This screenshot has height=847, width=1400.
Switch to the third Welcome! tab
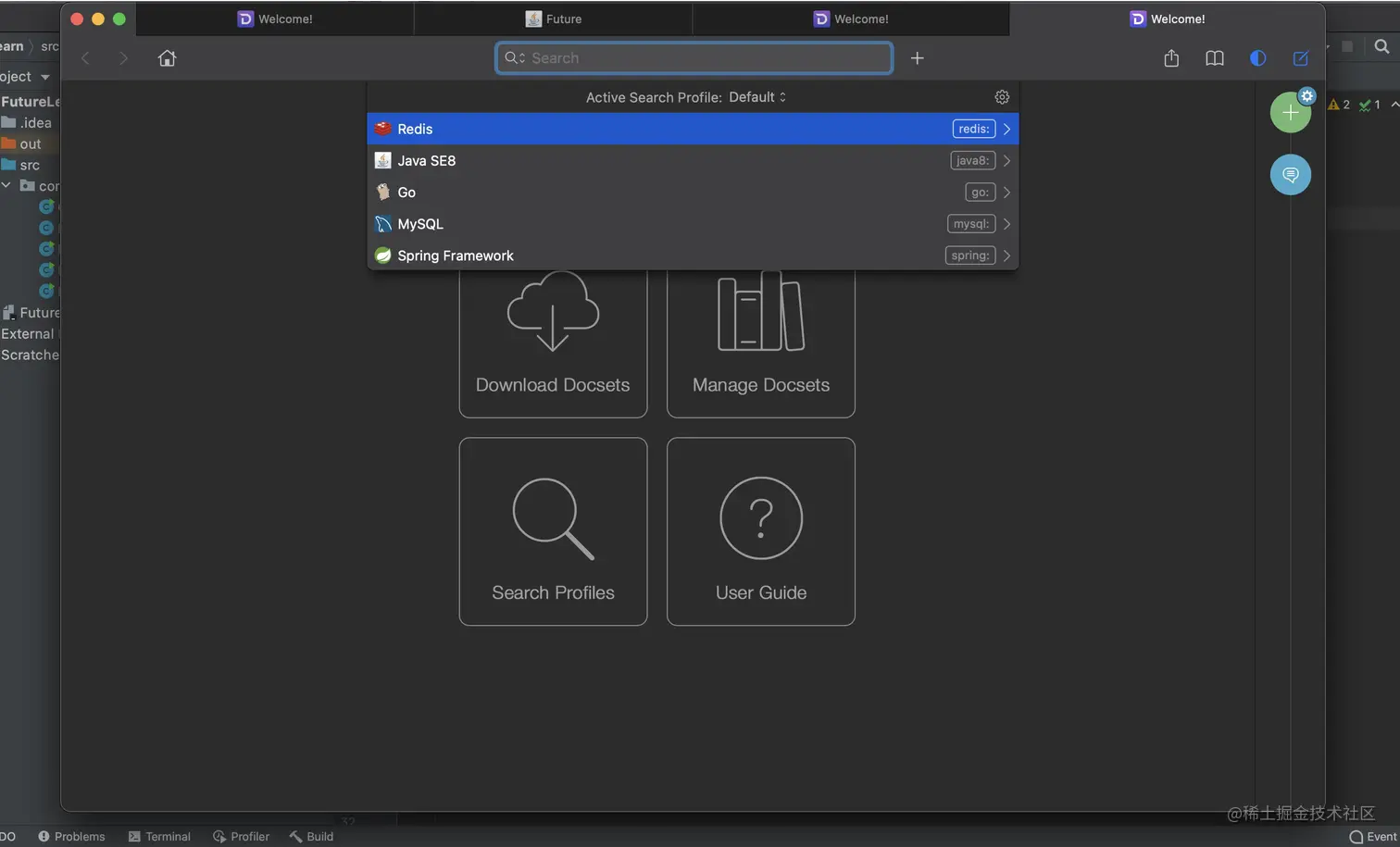851,19
